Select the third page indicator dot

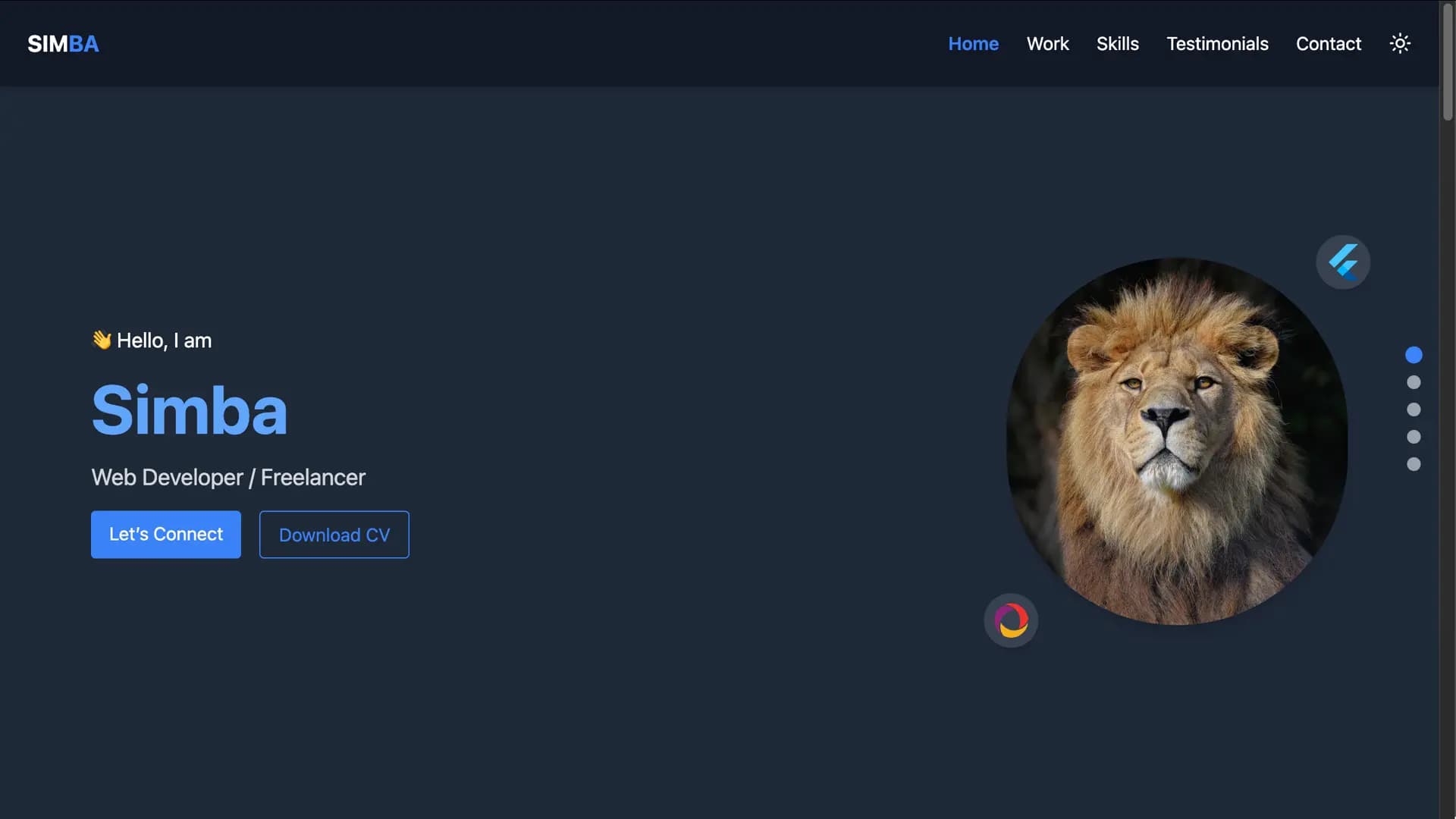click(x=1414, y=409)
